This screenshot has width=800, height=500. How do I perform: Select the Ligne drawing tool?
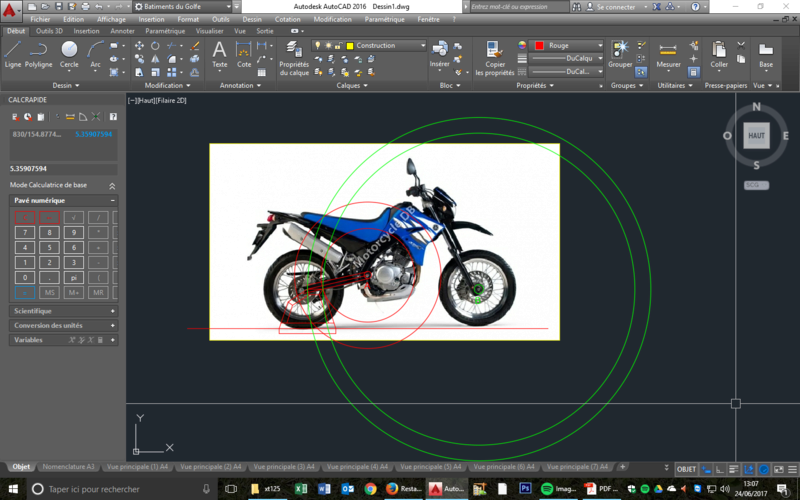click(13, 54)
